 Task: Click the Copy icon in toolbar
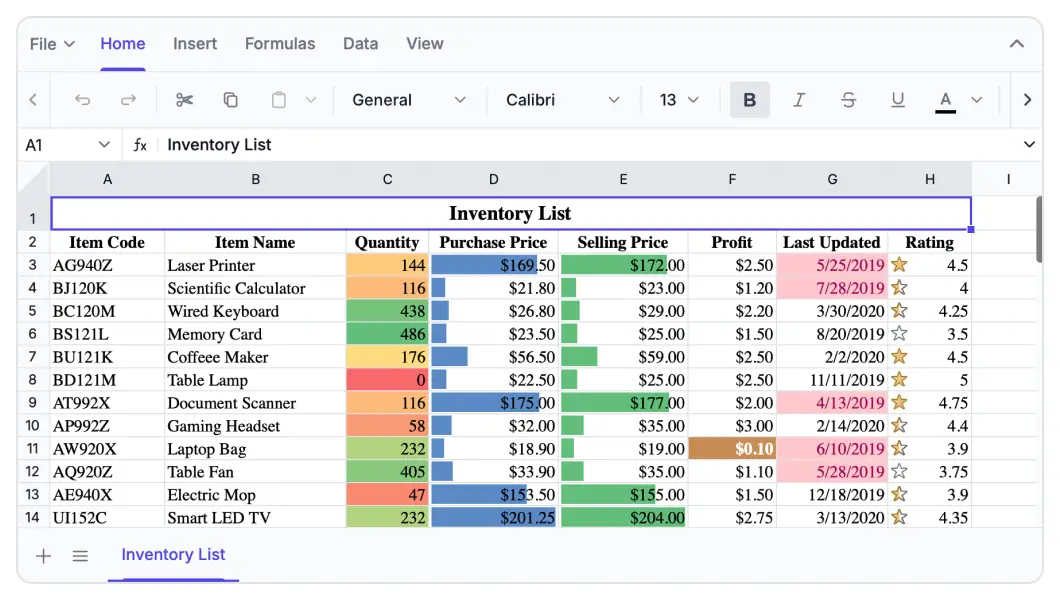[x=231, y=100]
